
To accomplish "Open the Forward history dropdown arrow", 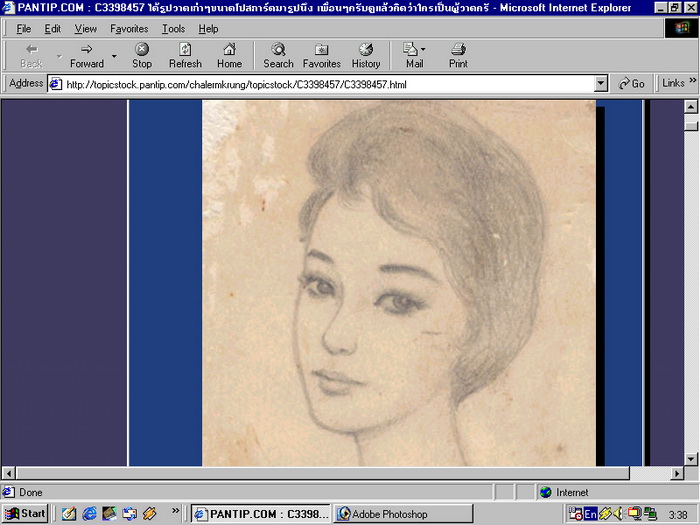I will click(114, 56).
